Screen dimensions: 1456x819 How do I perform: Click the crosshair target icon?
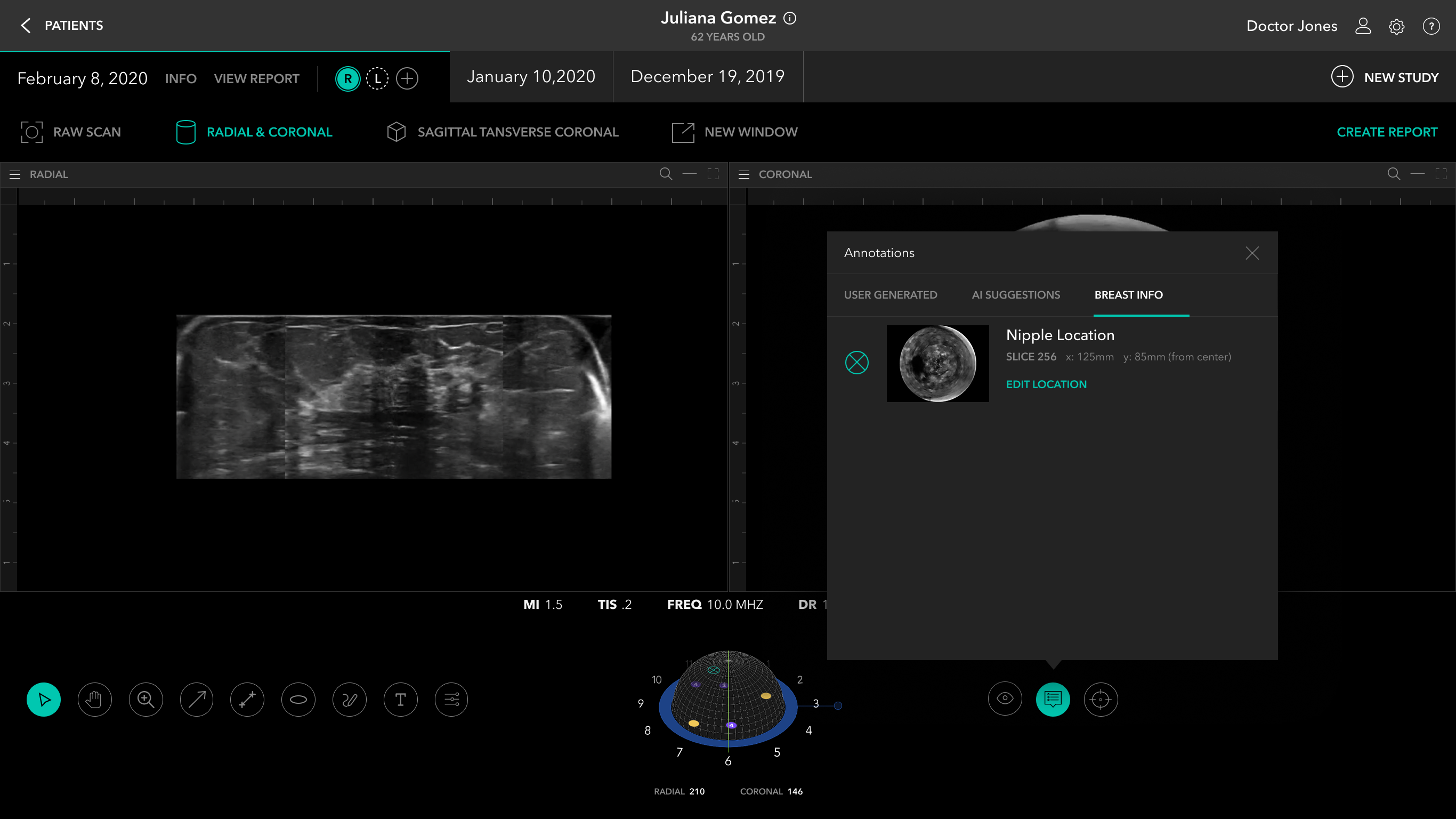[x=1101, y=700]
